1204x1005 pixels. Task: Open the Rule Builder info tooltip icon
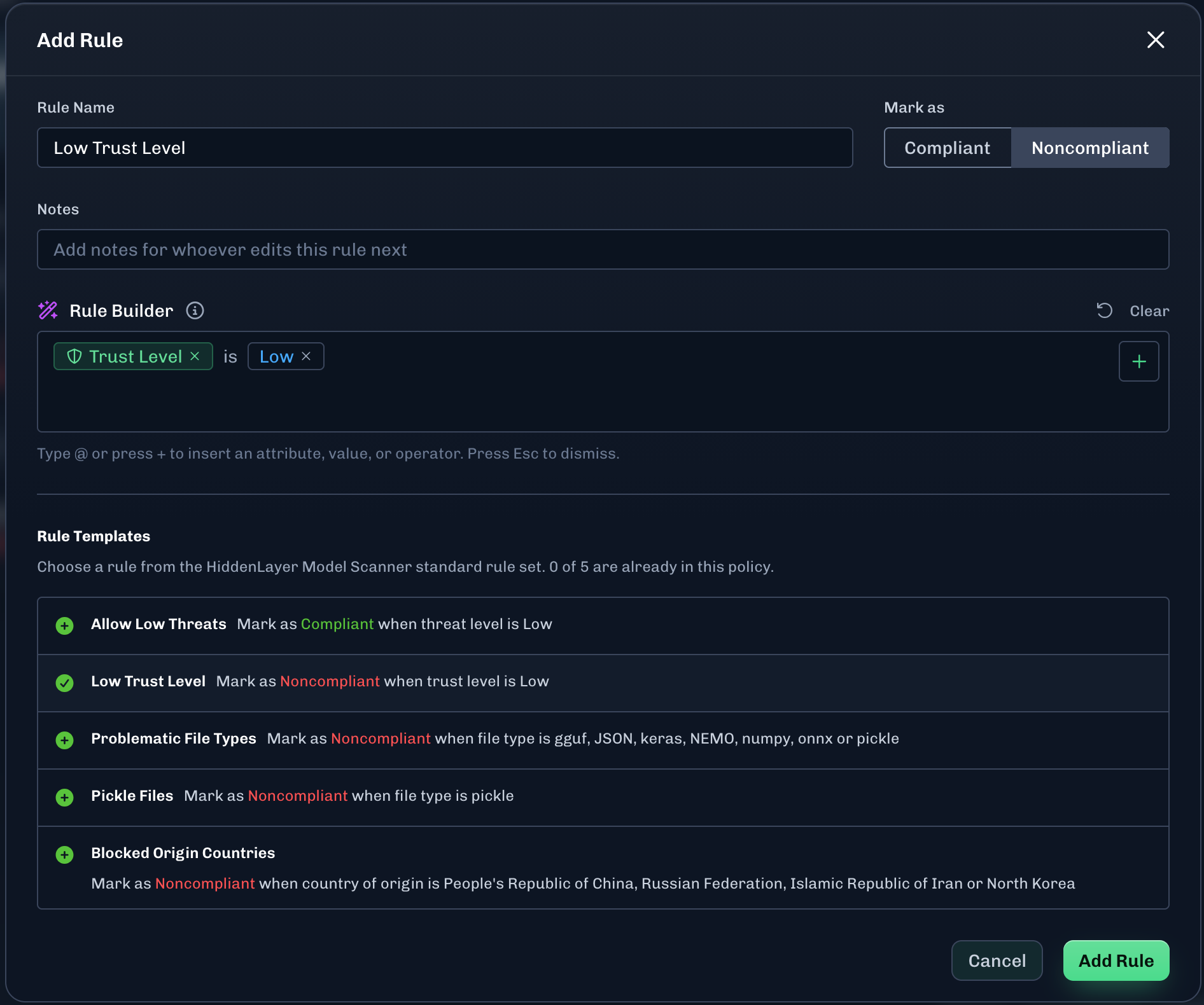[195, 310]
